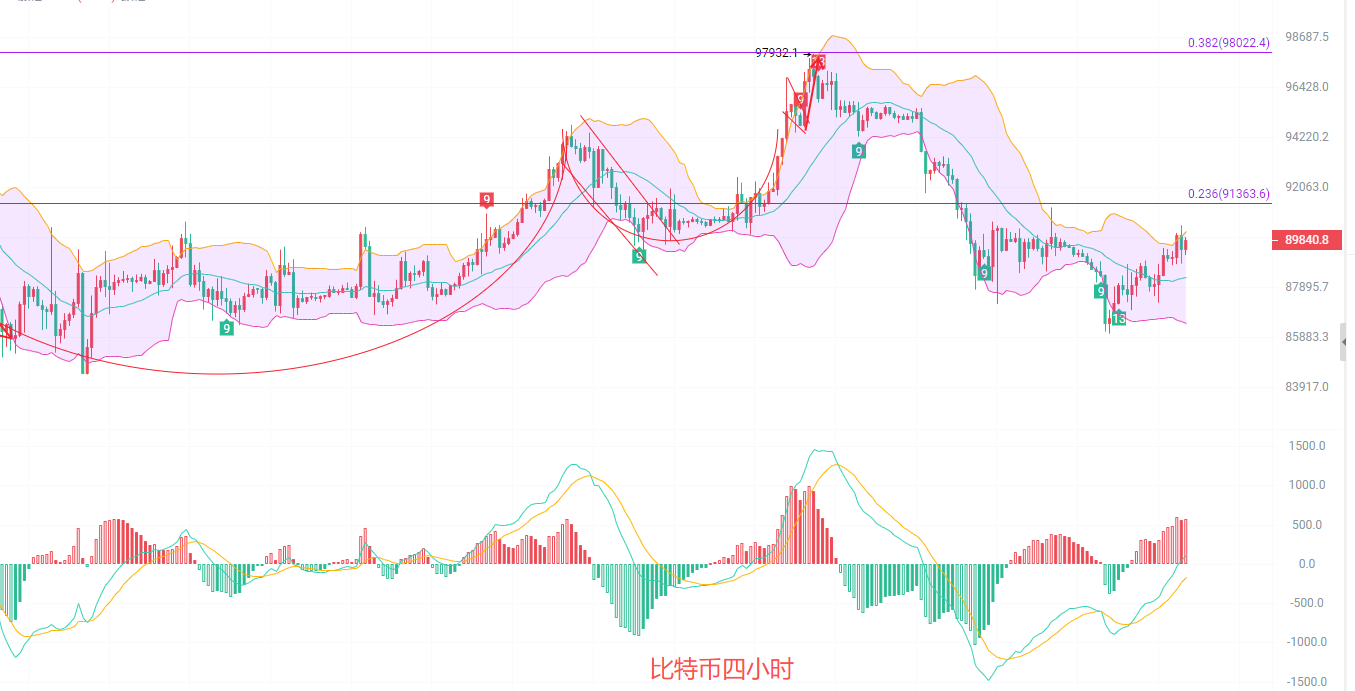Select the 97932.1 high price label
The image size is (1355, 691).
pyautogui.click(x=776, y=53)
